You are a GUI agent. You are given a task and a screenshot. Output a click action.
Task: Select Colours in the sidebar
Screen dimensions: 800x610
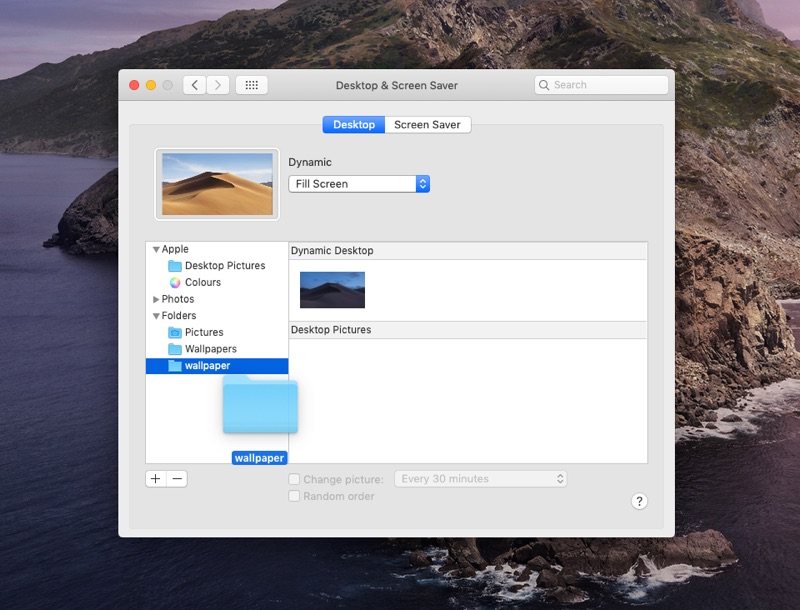point(217,283)
